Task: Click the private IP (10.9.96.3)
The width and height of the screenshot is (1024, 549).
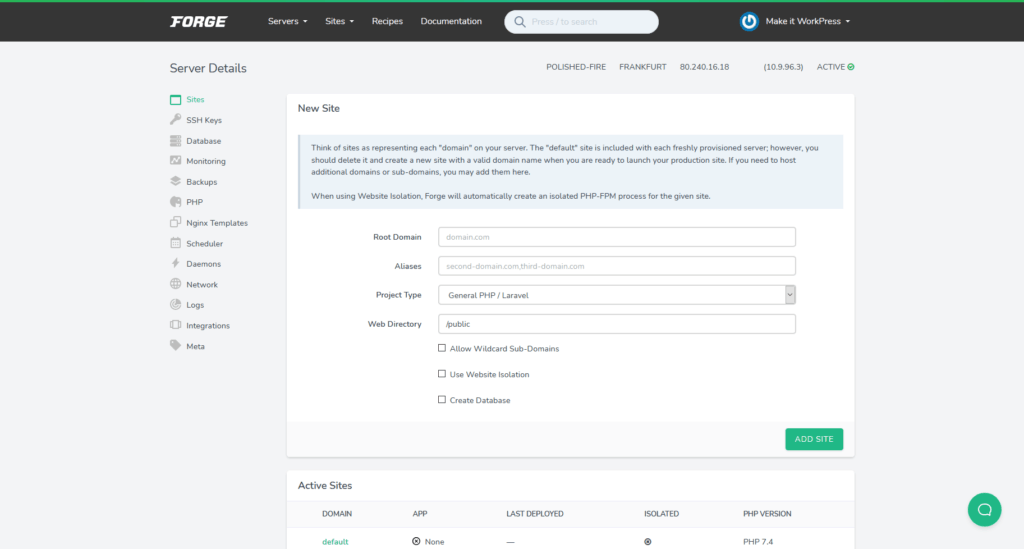Action: (783, 67)
